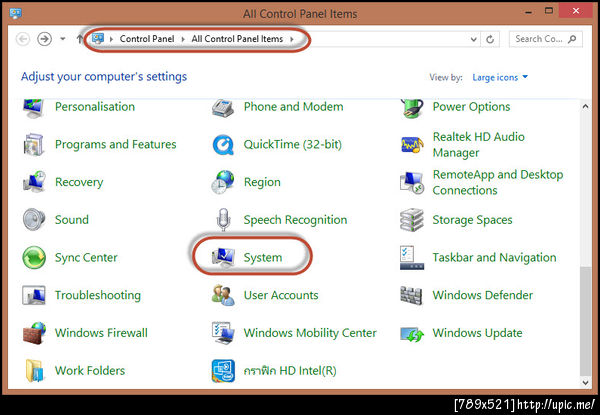600x415 pixels.
Task: Open the Windows Update text link
Action: (477, 333)
